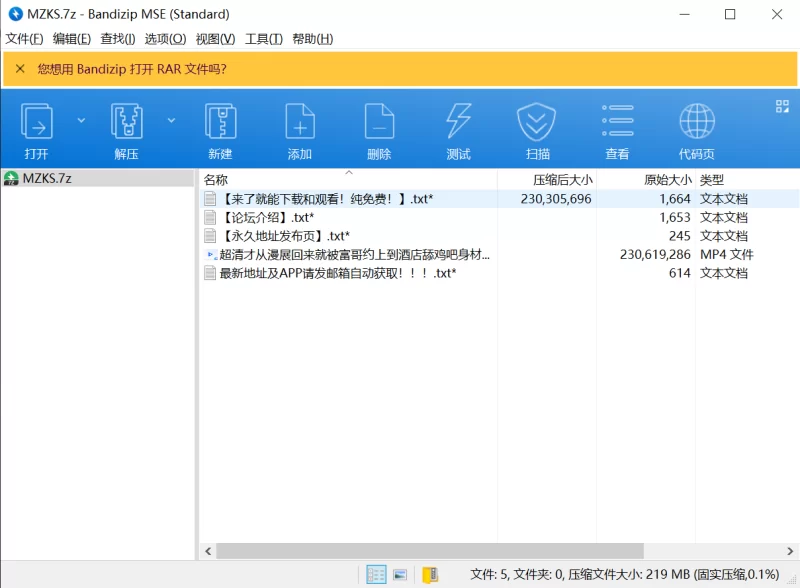Viewport: 800px width, 588px height.
Task: Click the Open (打开) toolbar icon
Action: coord(36,121)
